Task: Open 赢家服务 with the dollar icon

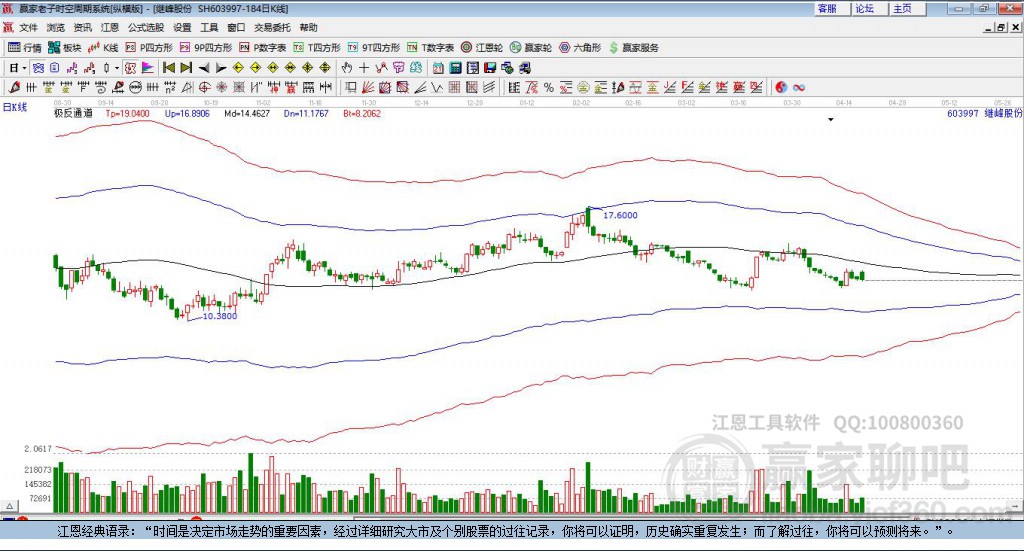Action: tap(634, 48)
